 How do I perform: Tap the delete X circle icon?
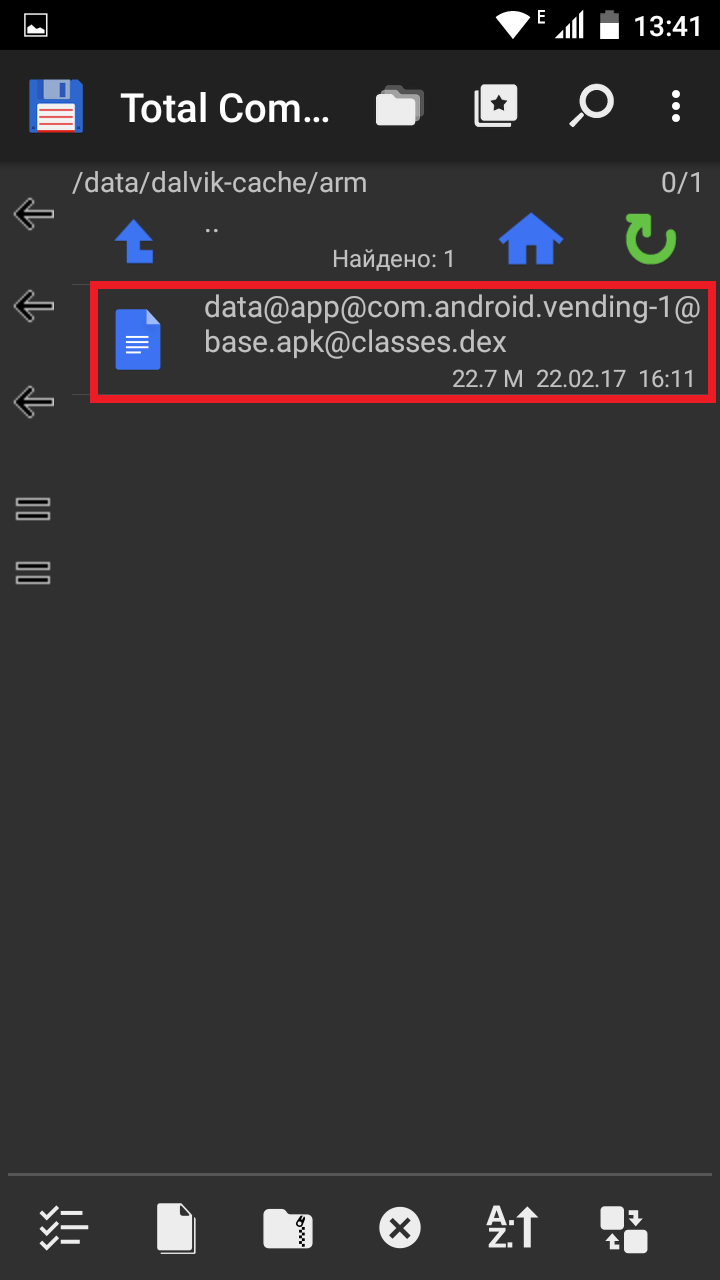pos(400,1228)
